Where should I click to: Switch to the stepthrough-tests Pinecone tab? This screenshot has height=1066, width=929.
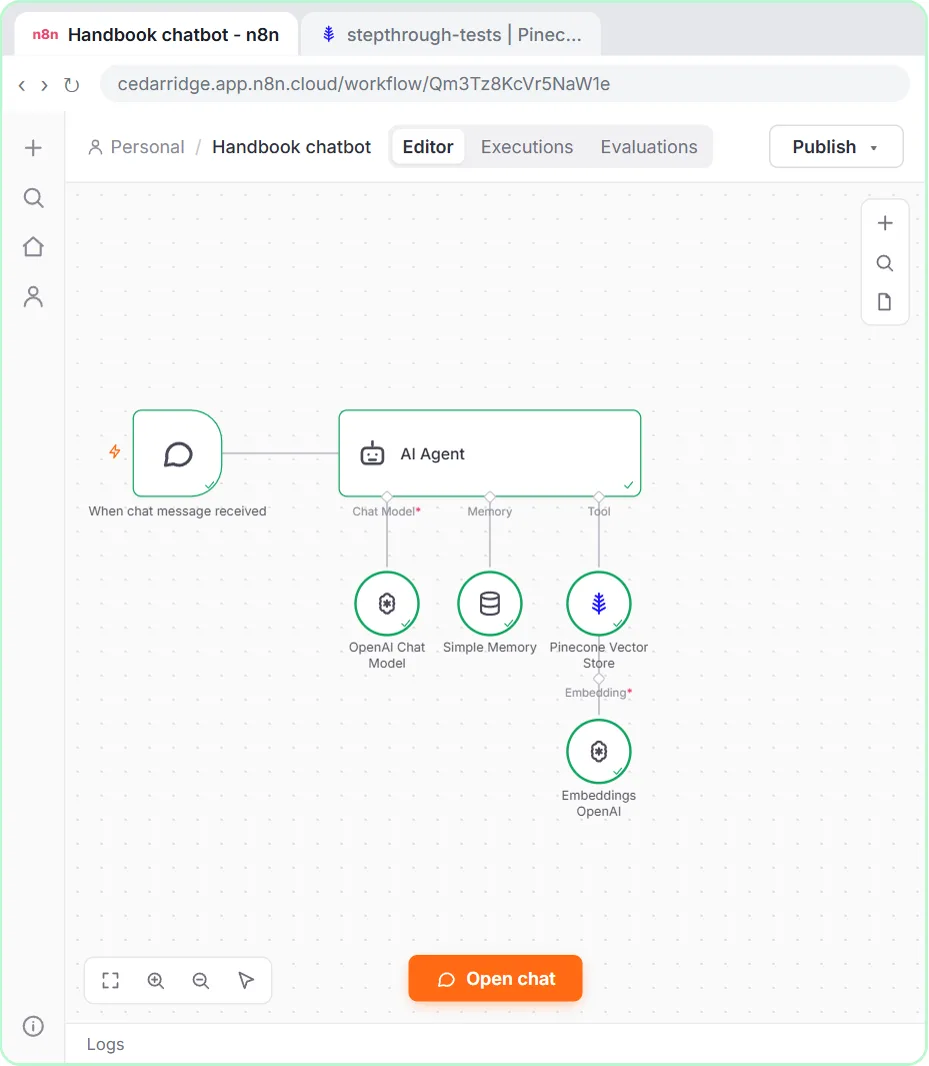click(x=452, y=35)
